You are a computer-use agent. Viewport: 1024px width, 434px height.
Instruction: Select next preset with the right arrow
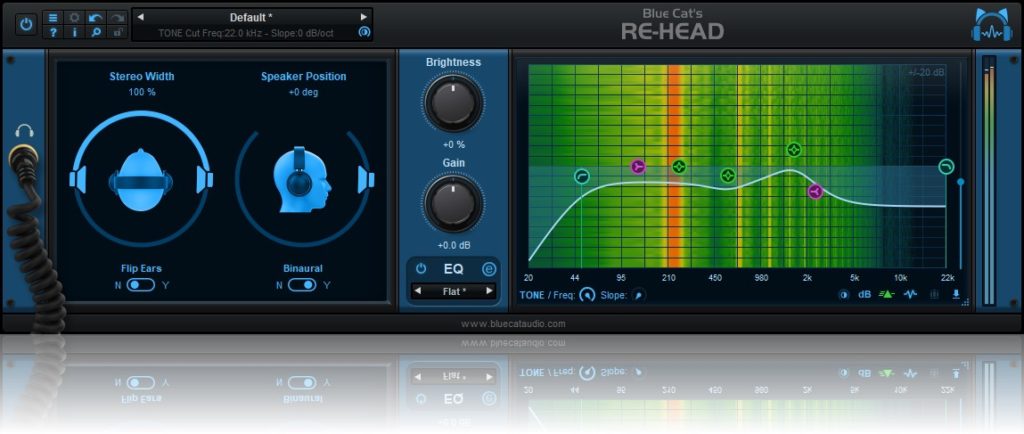364,17
